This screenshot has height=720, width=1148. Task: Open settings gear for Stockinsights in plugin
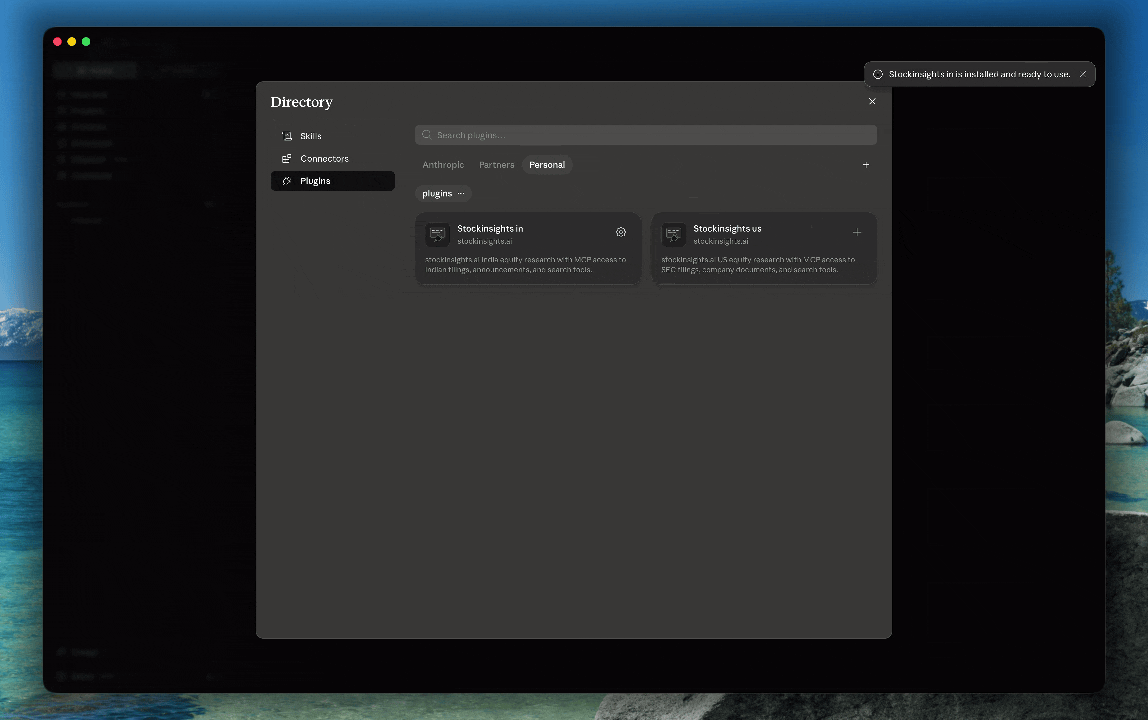click(621, 232)
